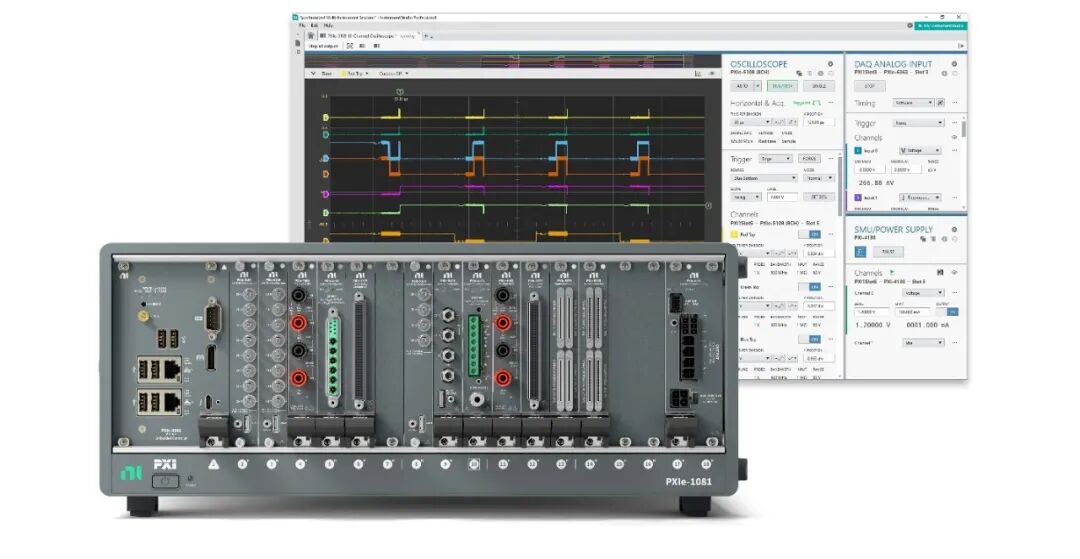Click the yellow channel color swatch under Channels
Image resolution: width=1080 pixels, height=559 pixels.
click(734, 234)
